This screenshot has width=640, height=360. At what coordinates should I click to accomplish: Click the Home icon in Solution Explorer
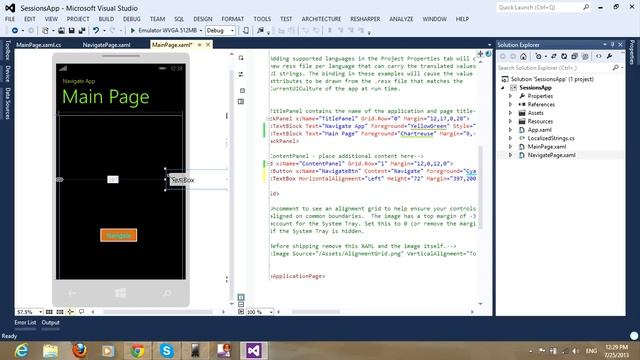click(523, 56)
